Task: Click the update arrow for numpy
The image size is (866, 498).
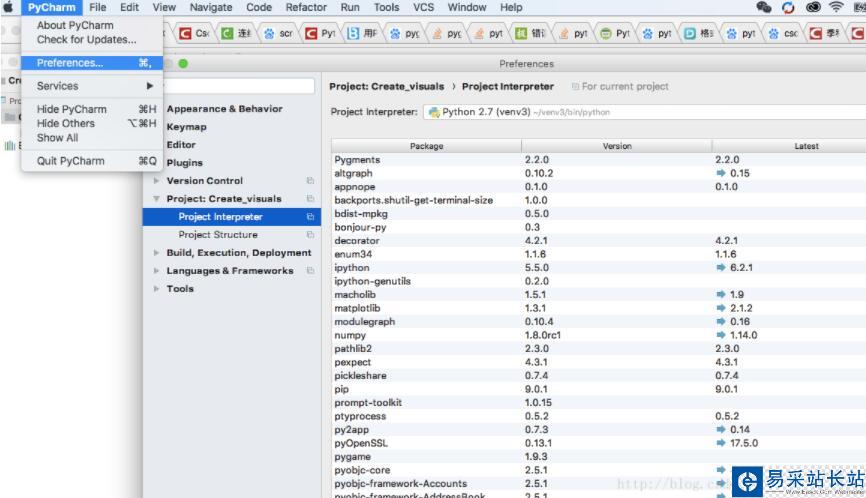Action: (x=721, y=335)
